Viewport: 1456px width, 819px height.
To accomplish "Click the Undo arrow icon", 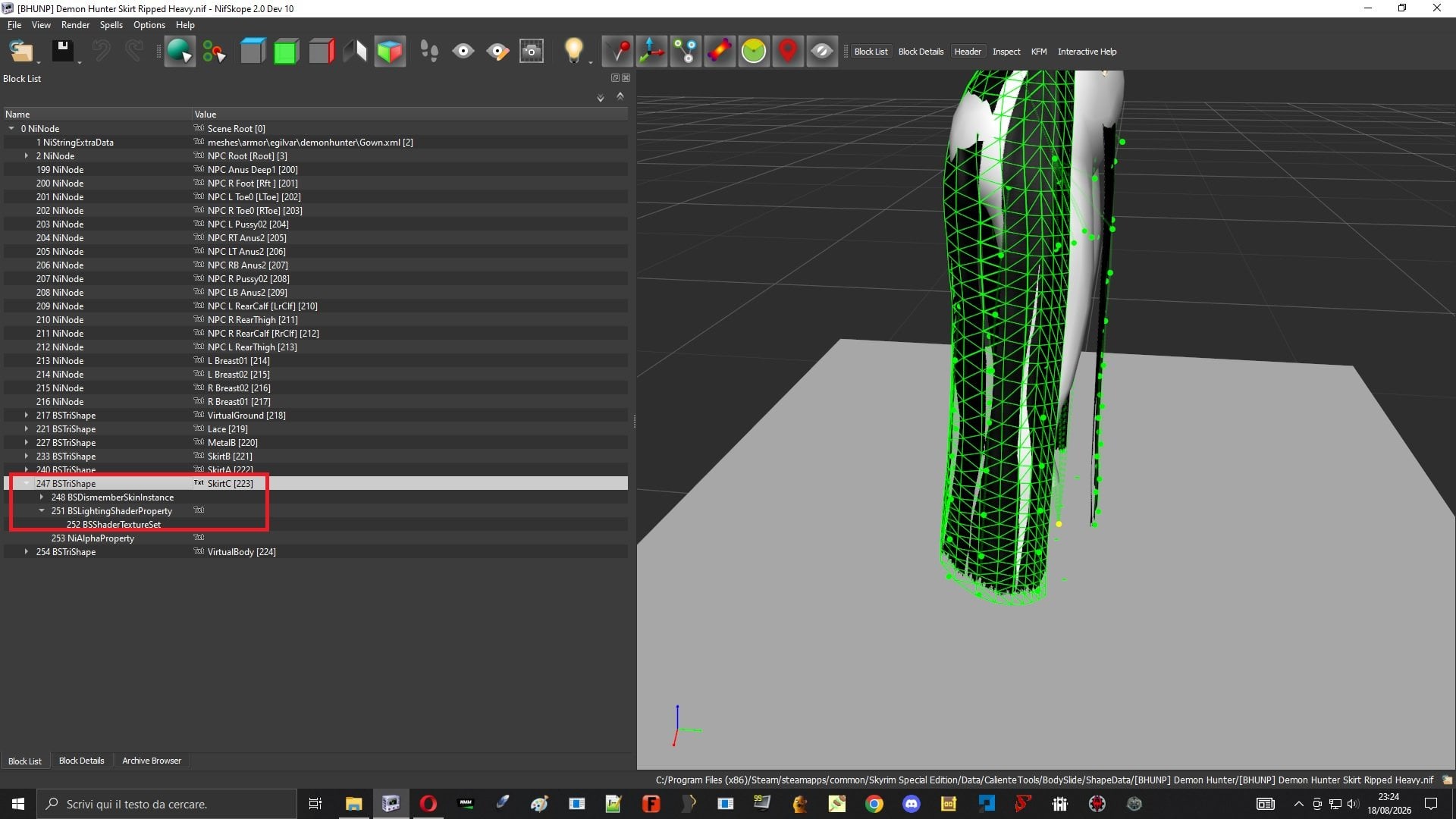I will tap(101, 52).
